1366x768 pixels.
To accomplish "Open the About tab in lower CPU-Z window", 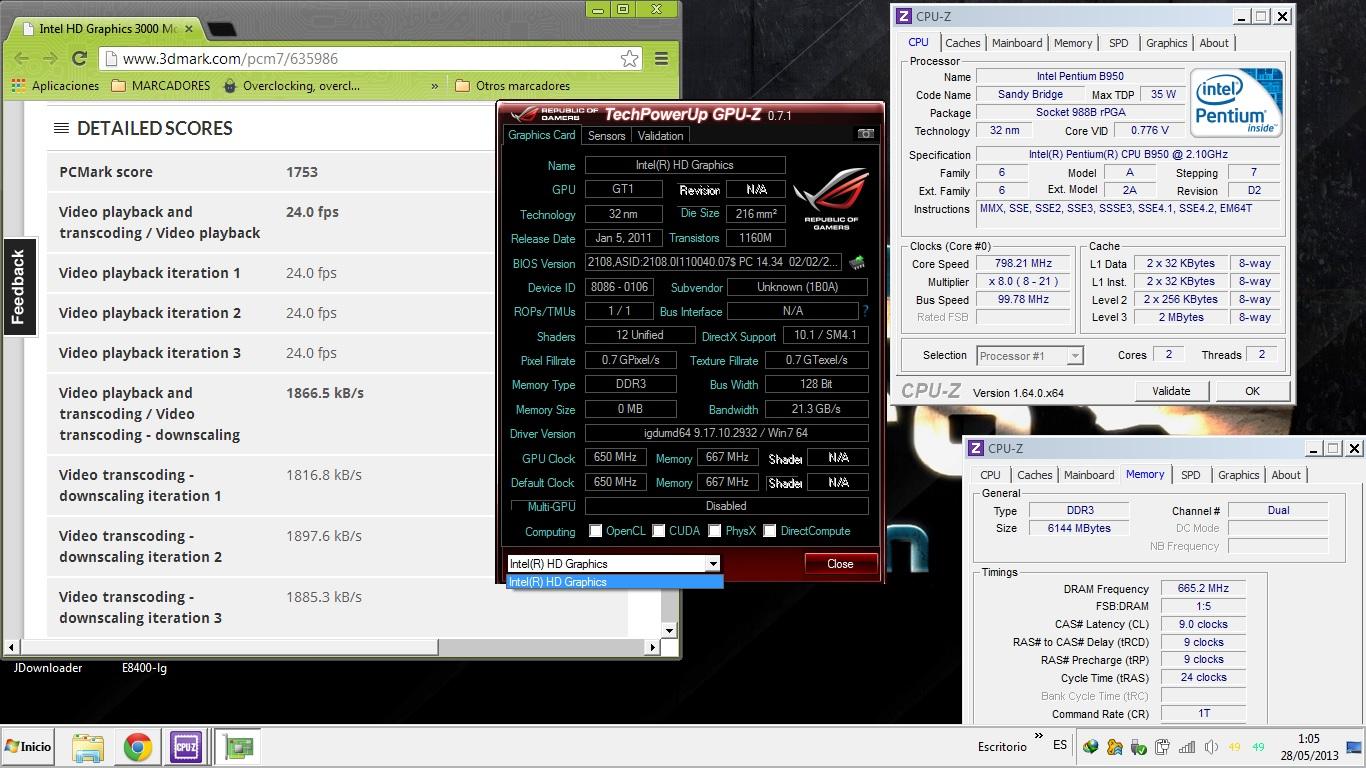I will 1286,475.
